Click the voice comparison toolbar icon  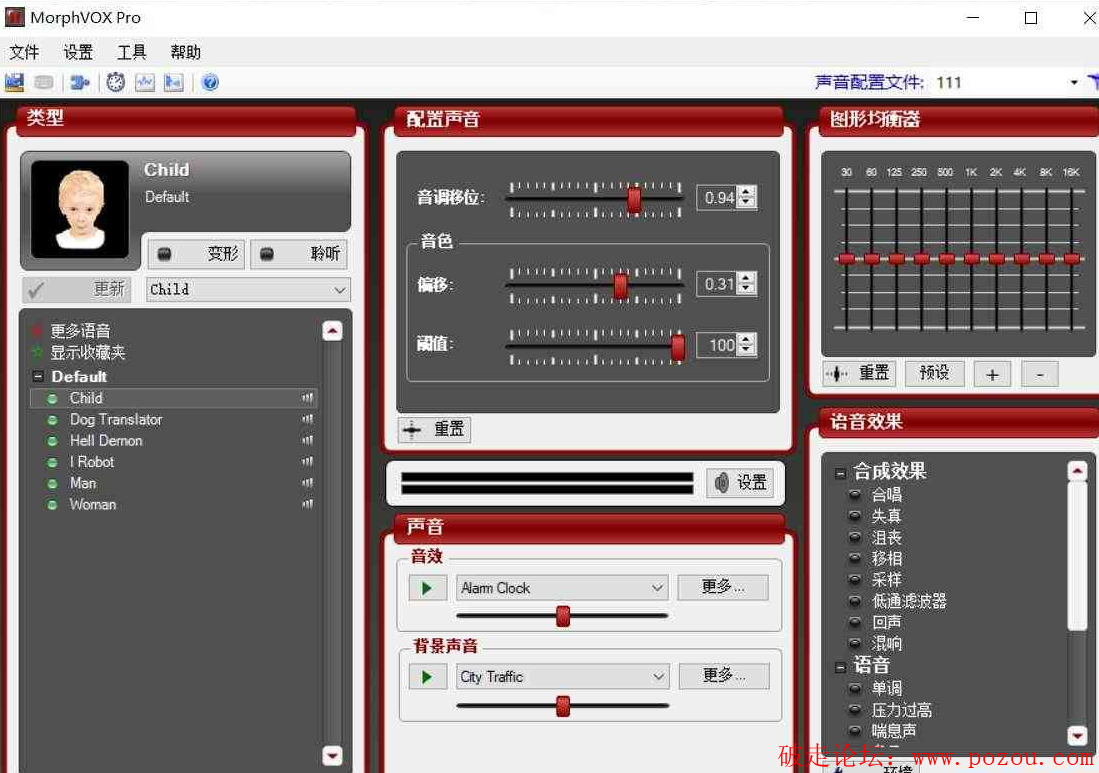(x=173, y=83)
